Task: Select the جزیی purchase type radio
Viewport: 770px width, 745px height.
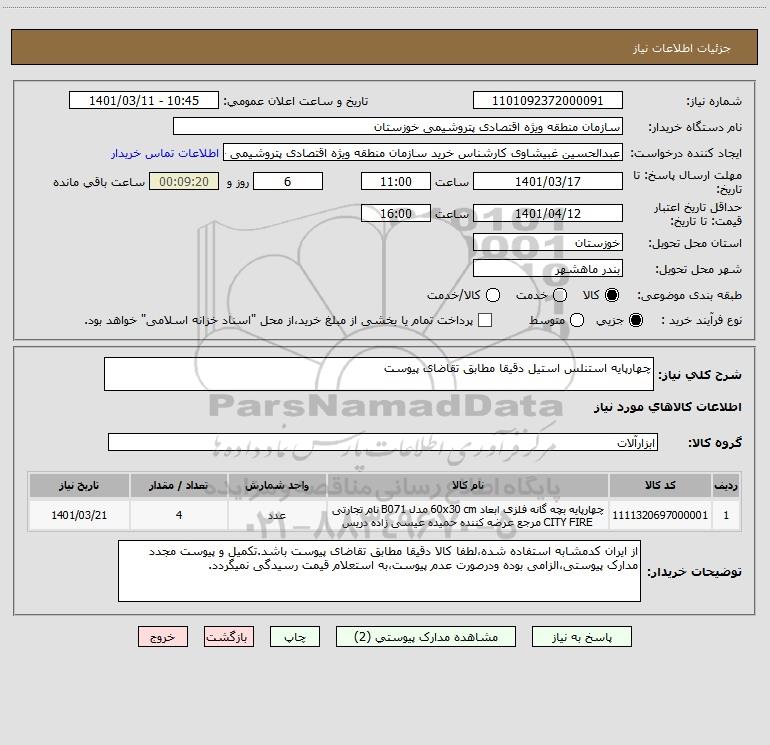Action: (x=635, y=320)
